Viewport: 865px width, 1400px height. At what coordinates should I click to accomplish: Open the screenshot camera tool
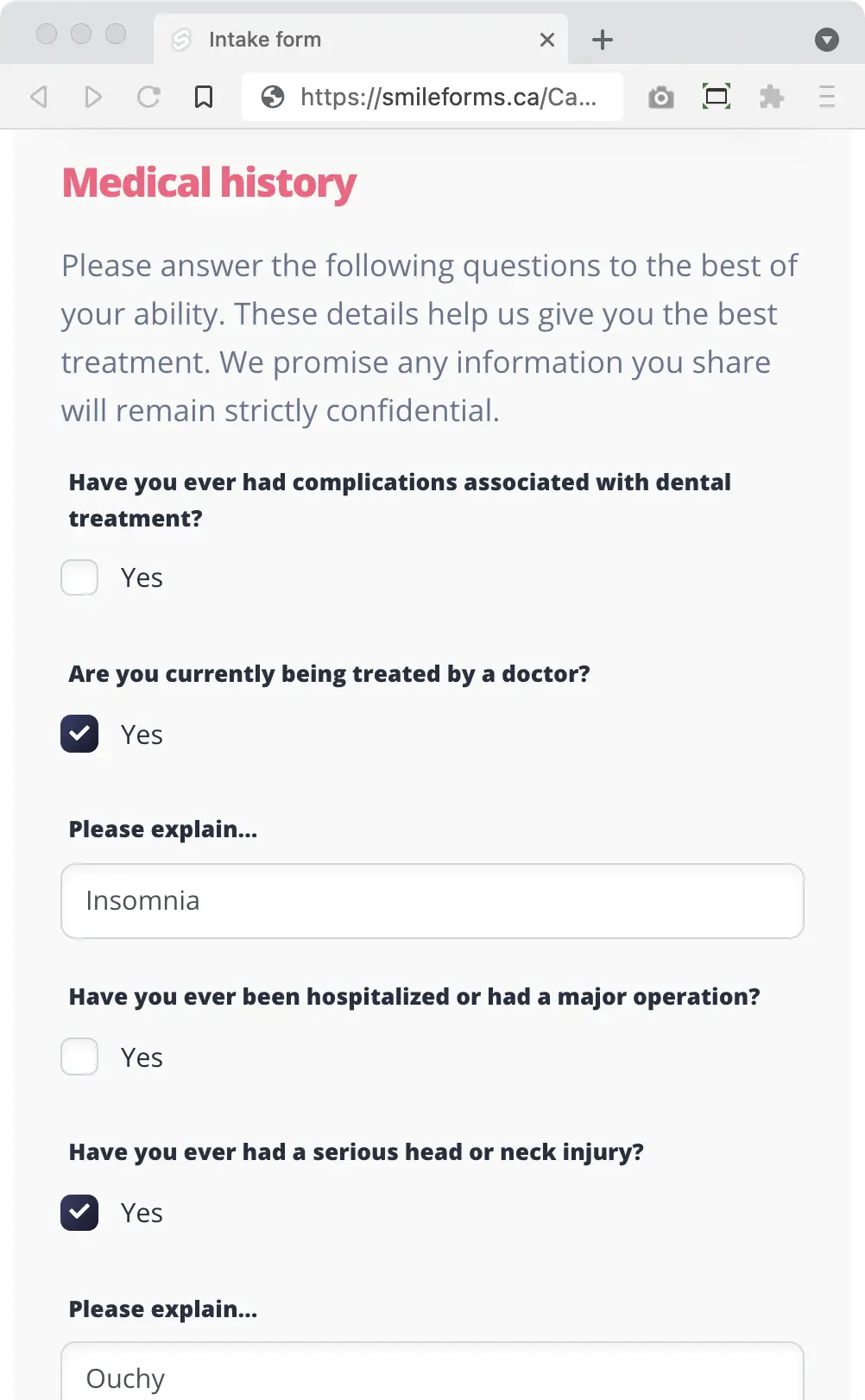(661, 97)
